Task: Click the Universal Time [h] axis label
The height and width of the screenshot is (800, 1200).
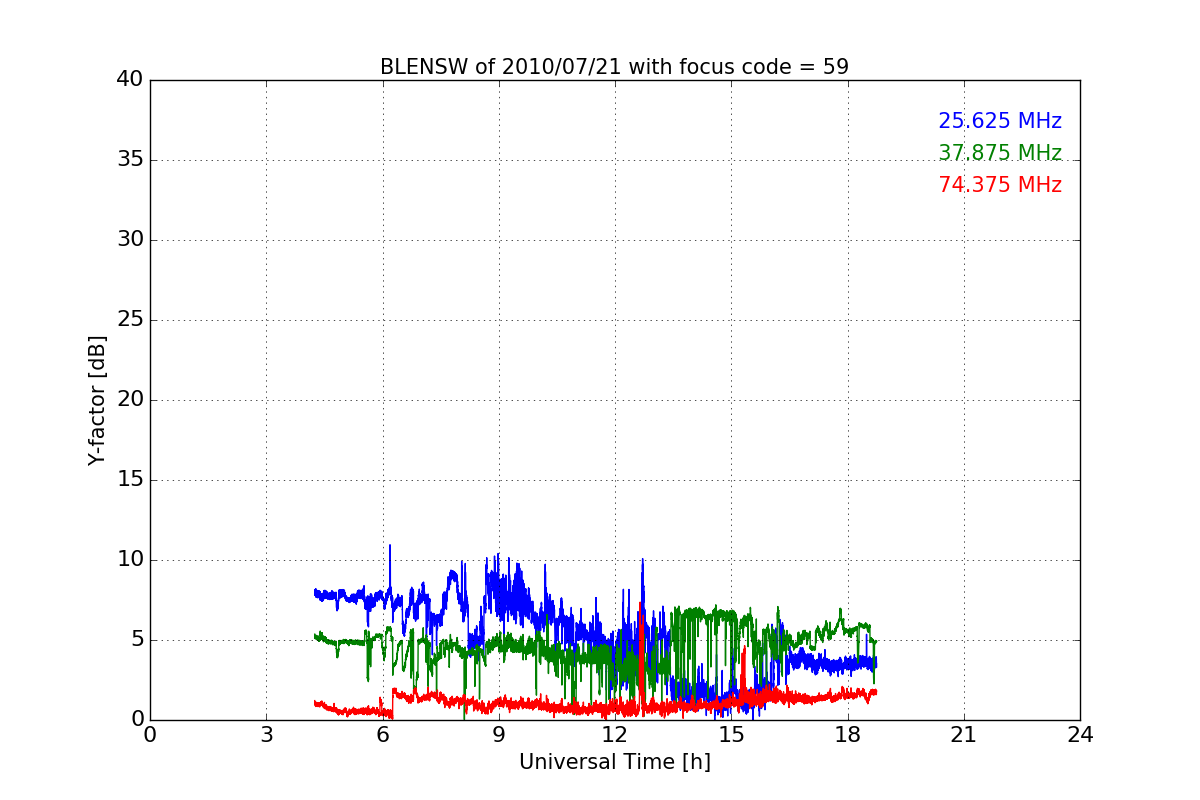Action: (615, 762)
